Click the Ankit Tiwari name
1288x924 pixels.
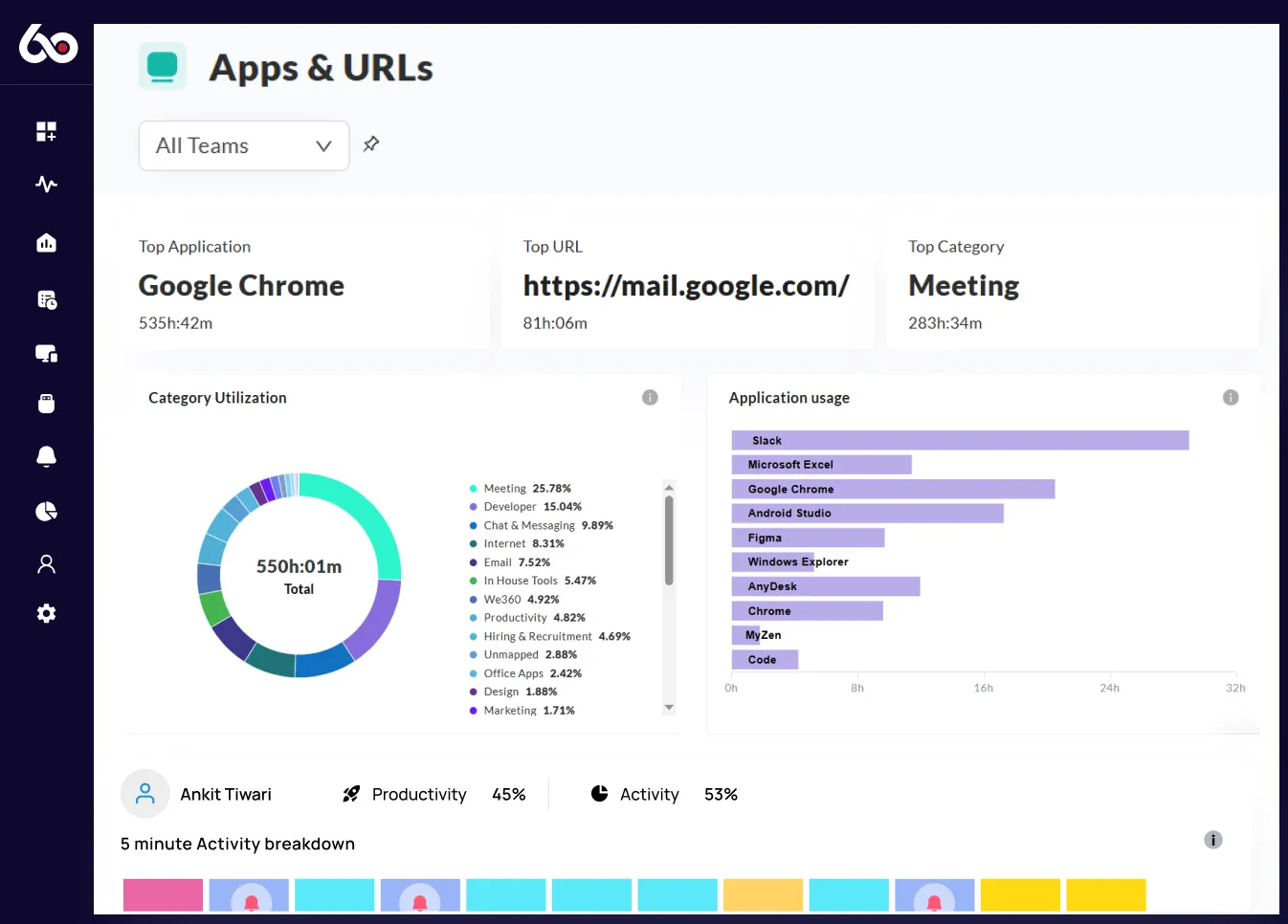click(x=226, y=794)
